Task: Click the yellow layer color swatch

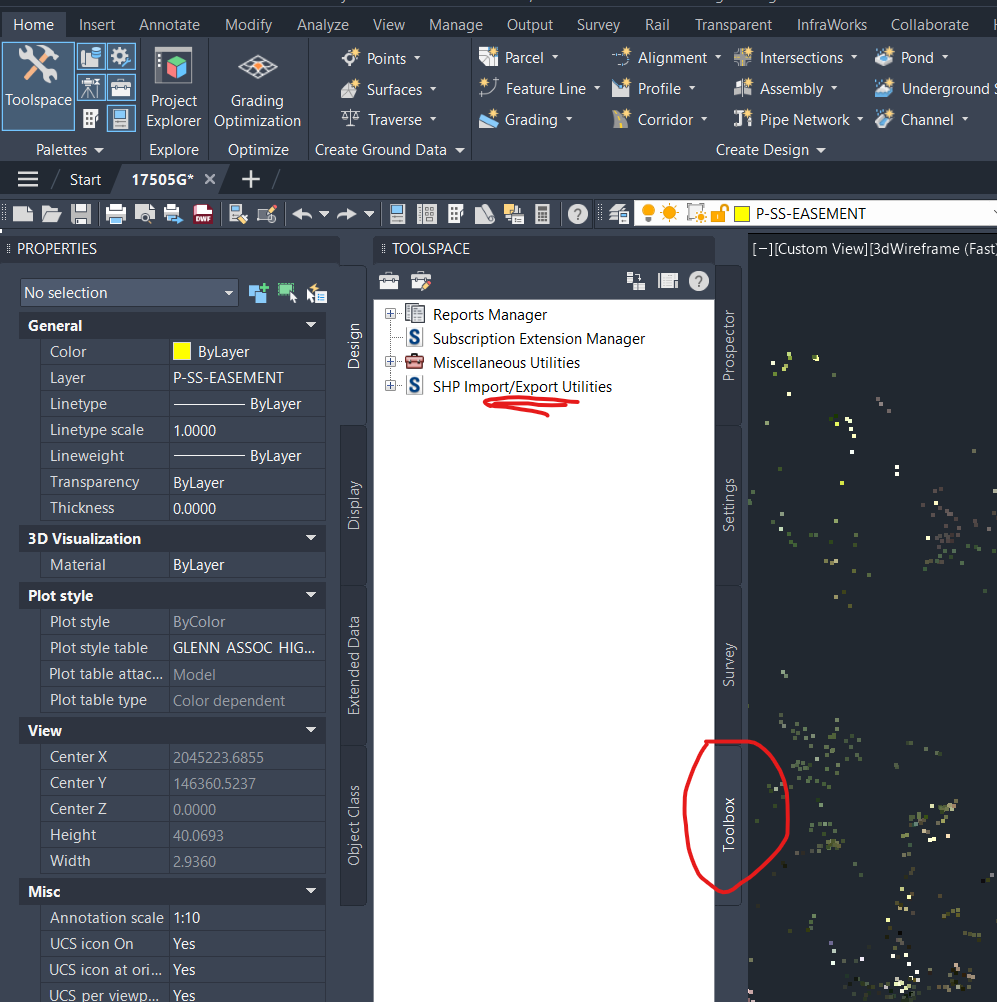Action: tap(742, 213)
